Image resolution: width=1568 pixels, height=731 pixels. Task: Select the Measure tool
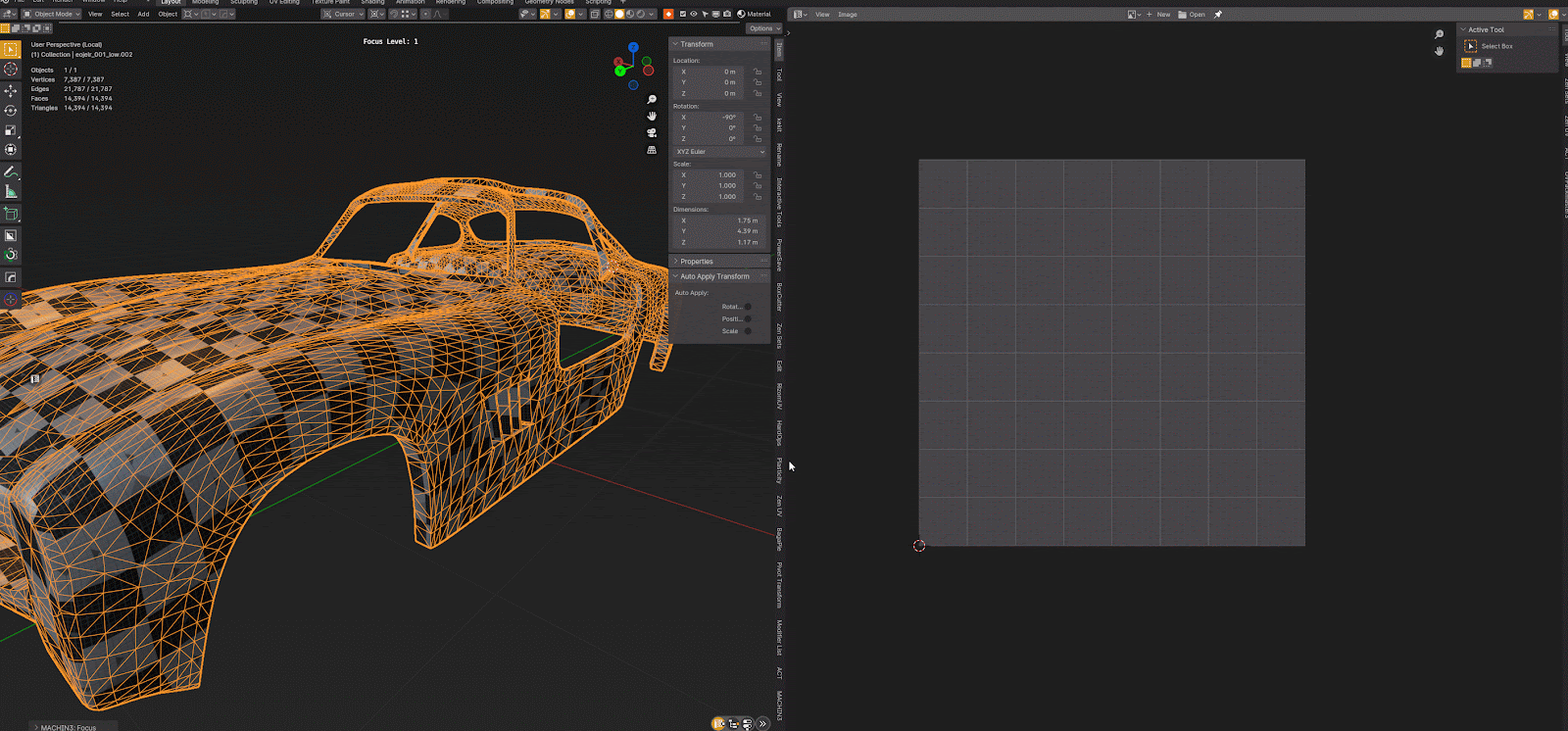click(x=11, y=192)
